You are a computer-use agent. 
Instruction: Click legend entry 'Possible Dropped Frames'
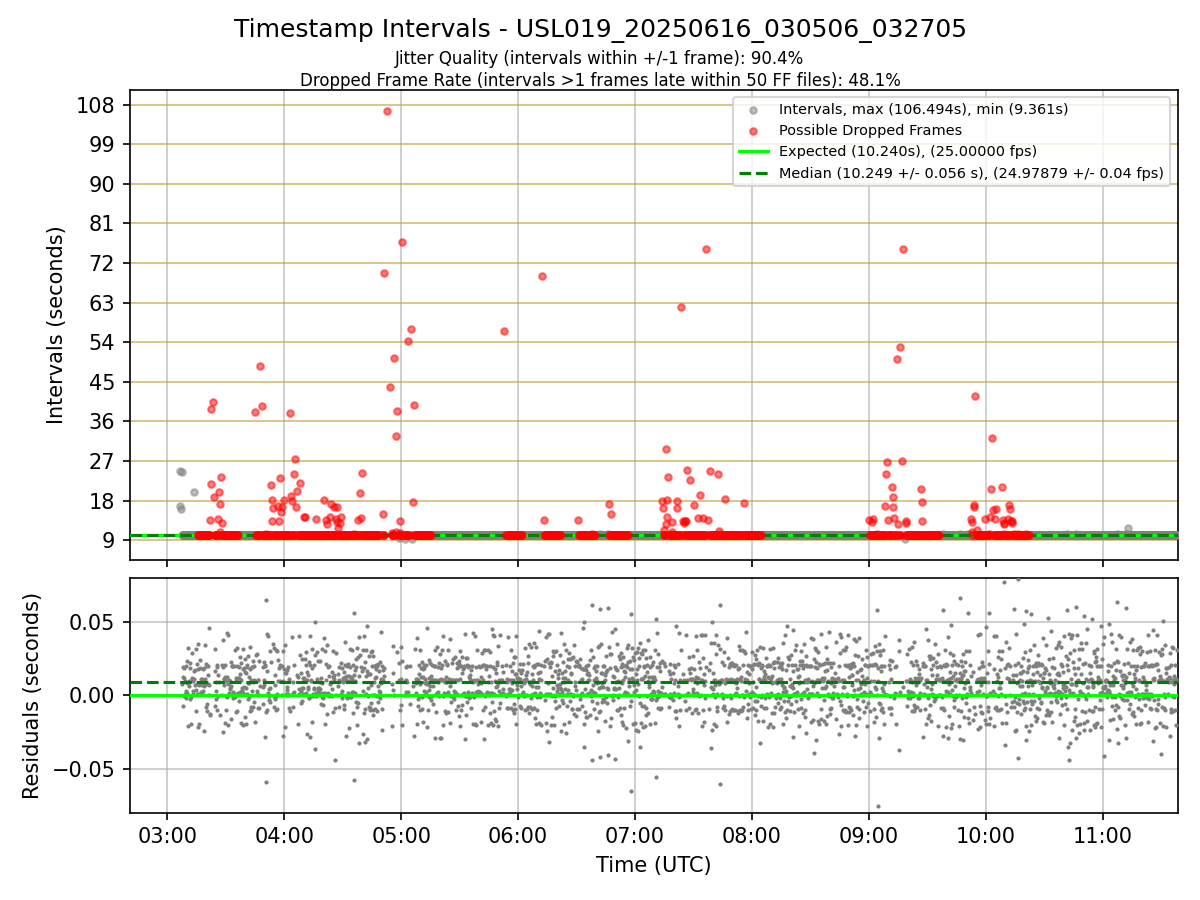(870, 130)
